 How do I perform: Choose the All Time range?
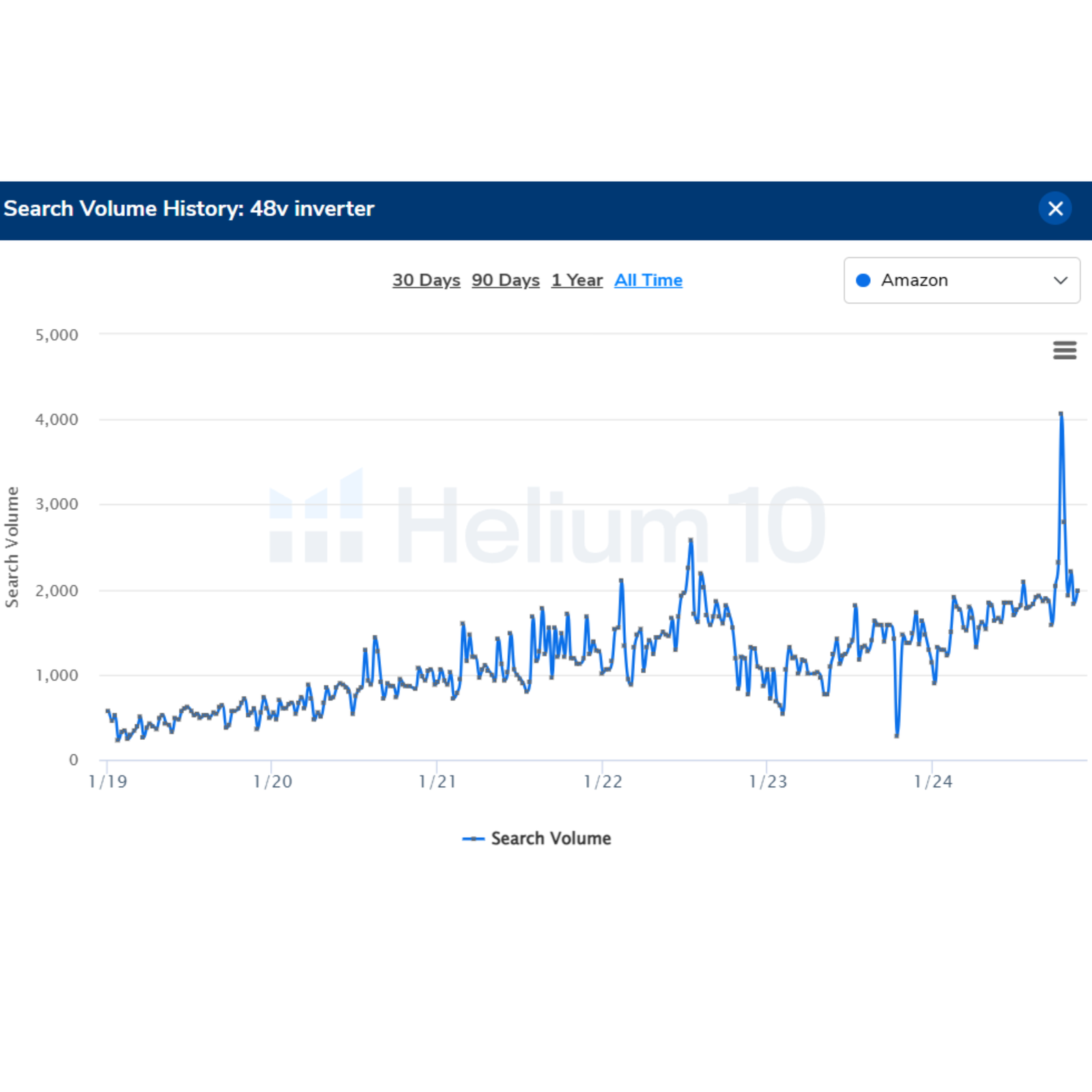[x=648, y=281]
